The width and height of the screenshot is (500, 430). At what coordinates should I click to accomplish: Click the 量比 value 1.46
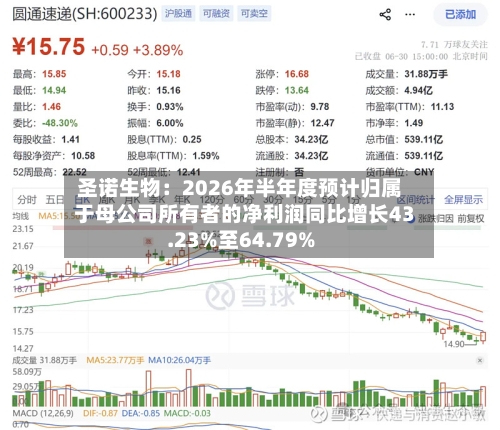click(x=51, y=107)
